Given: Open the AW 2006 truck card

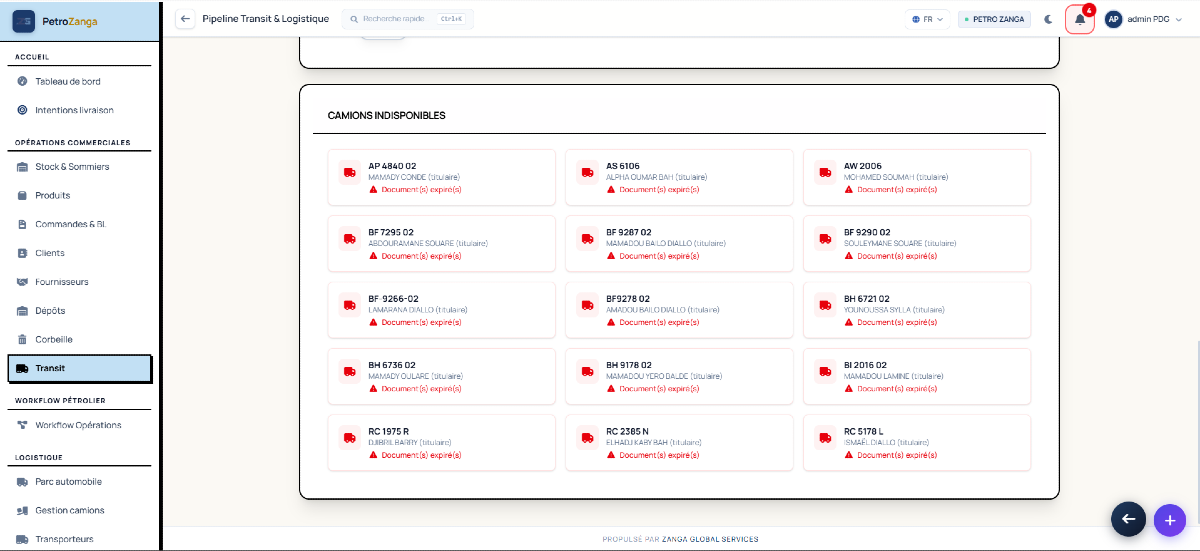Looking at the screenshot, I should coord(917,177).
